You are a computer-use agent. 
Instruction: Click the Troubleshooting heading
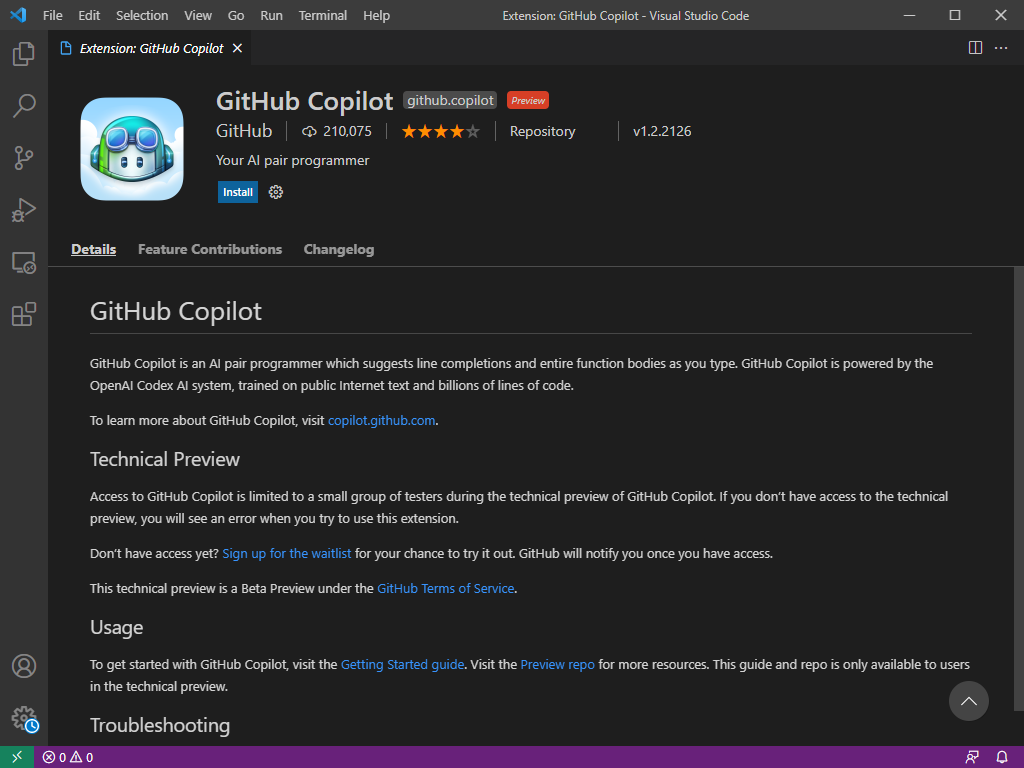tap(160, 725)
